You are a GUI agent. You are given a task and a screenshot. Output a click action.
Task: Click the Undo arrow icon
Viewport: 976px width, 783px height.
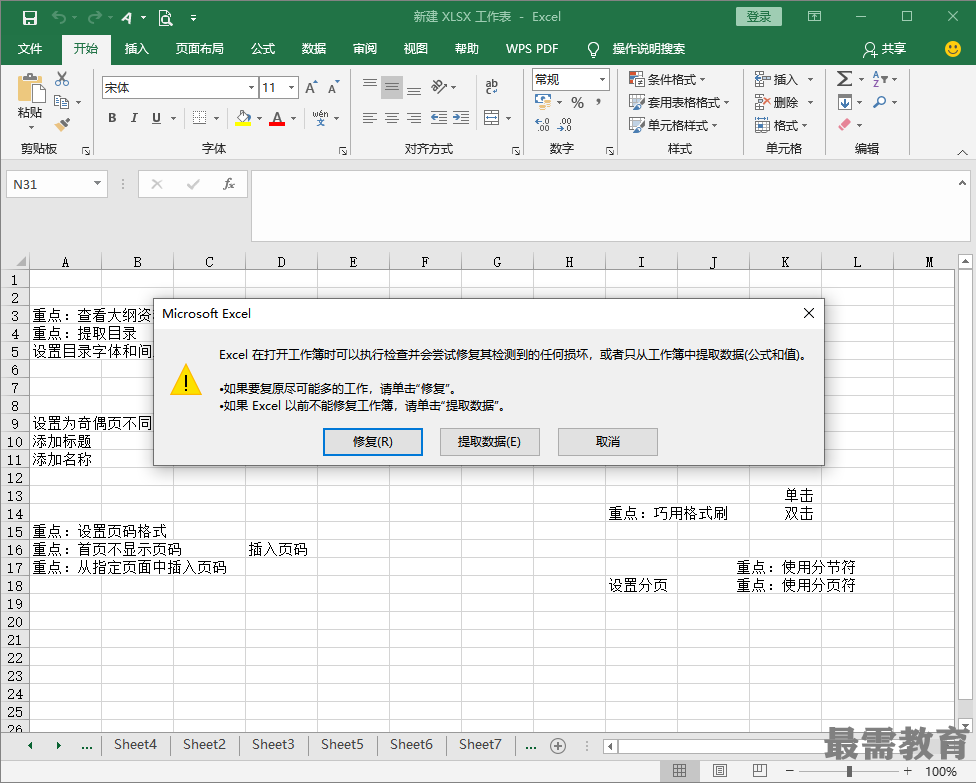point(59,17)
